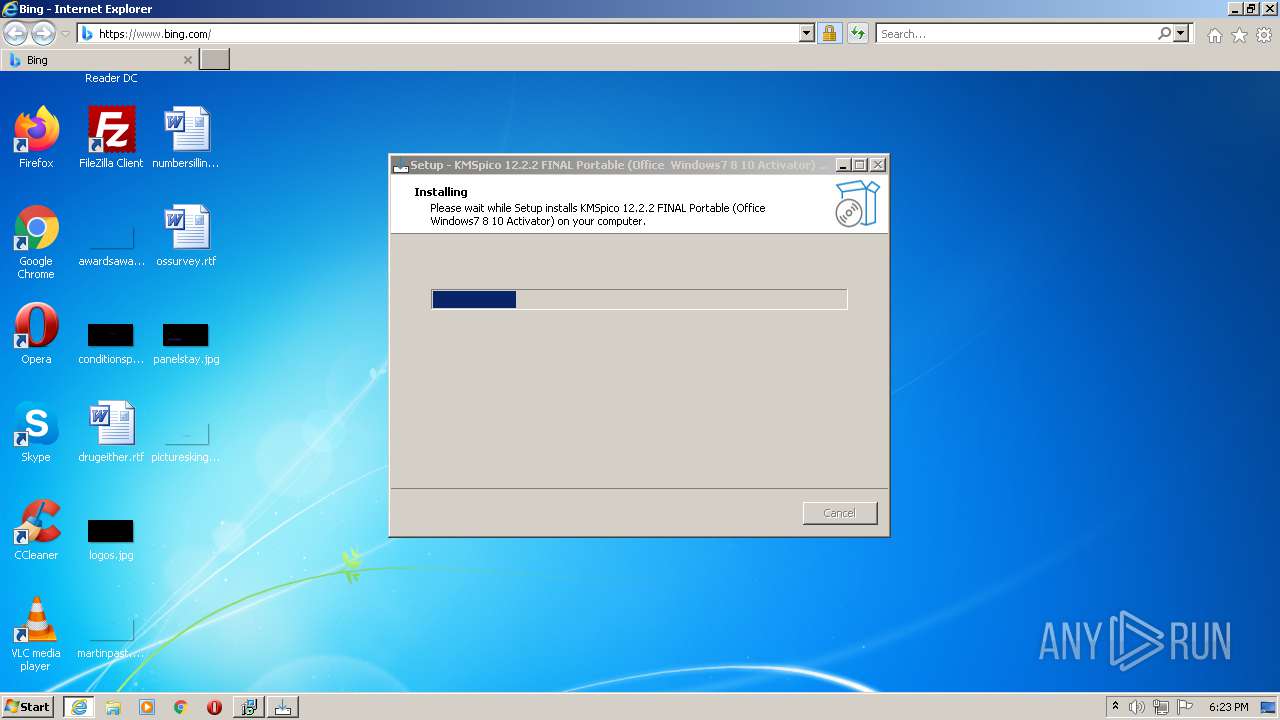Open Opera from the taskbar

214,707
